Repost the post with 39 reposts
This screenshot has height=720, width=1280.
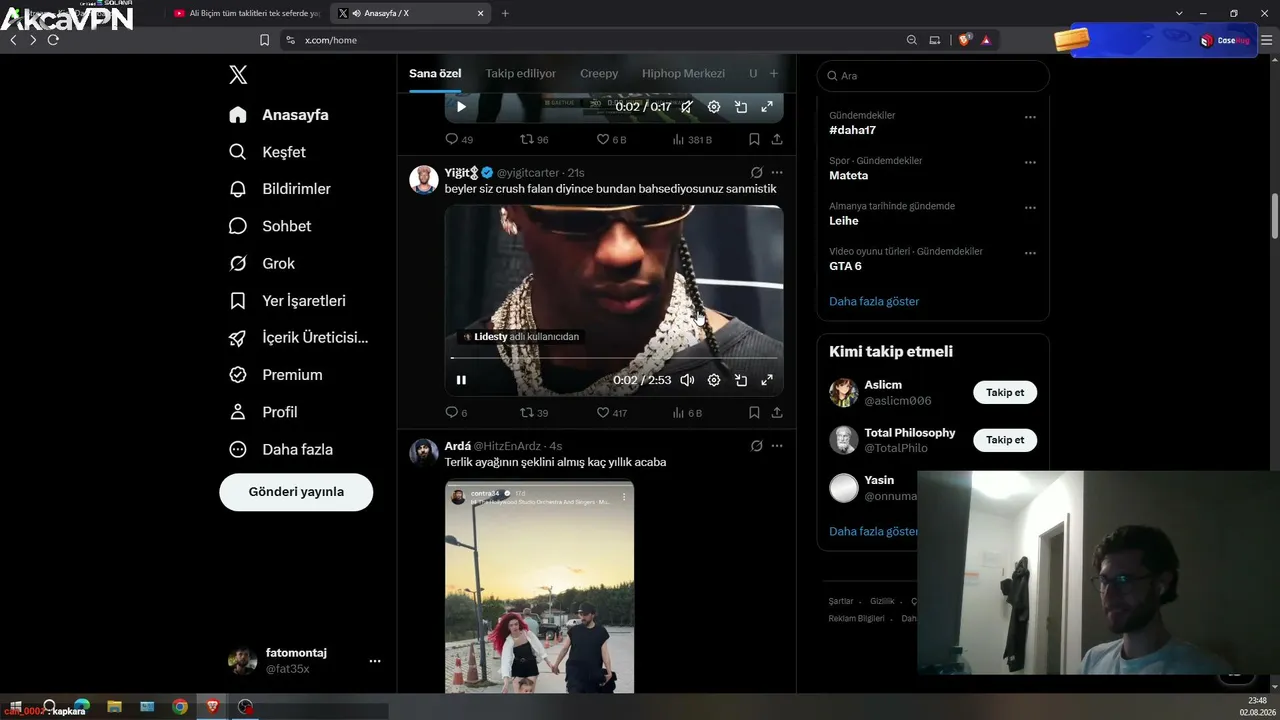(x=534, y=412)
